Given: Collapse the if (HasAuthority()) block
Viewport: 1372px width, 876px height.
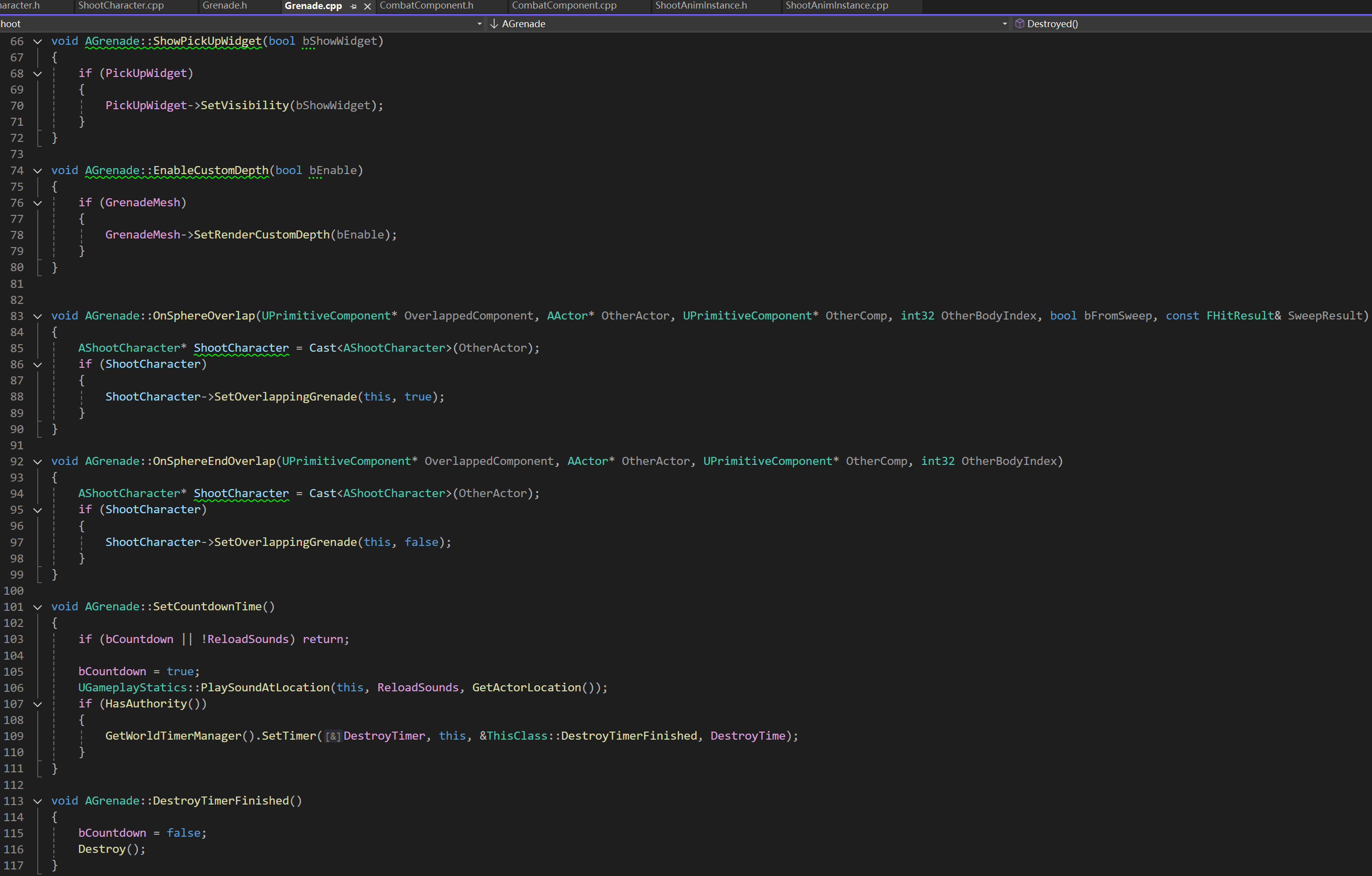Looking at the screenshot, I should (x=38, y=704).
